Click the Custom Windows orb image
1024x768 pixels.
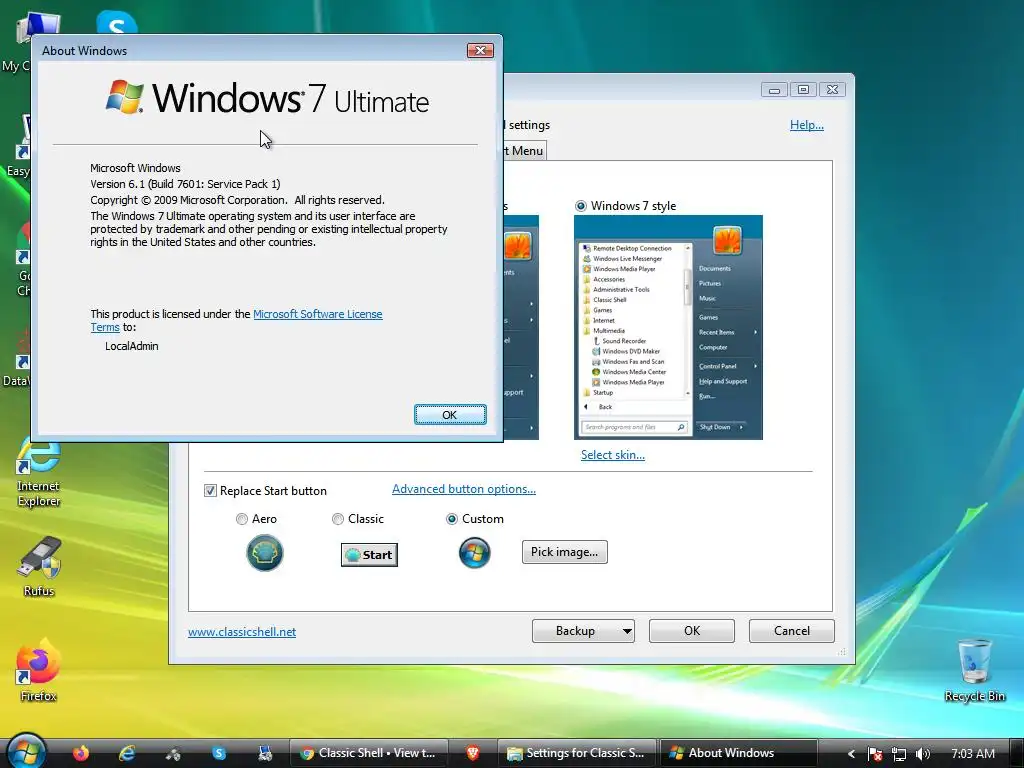coord(475,553)
